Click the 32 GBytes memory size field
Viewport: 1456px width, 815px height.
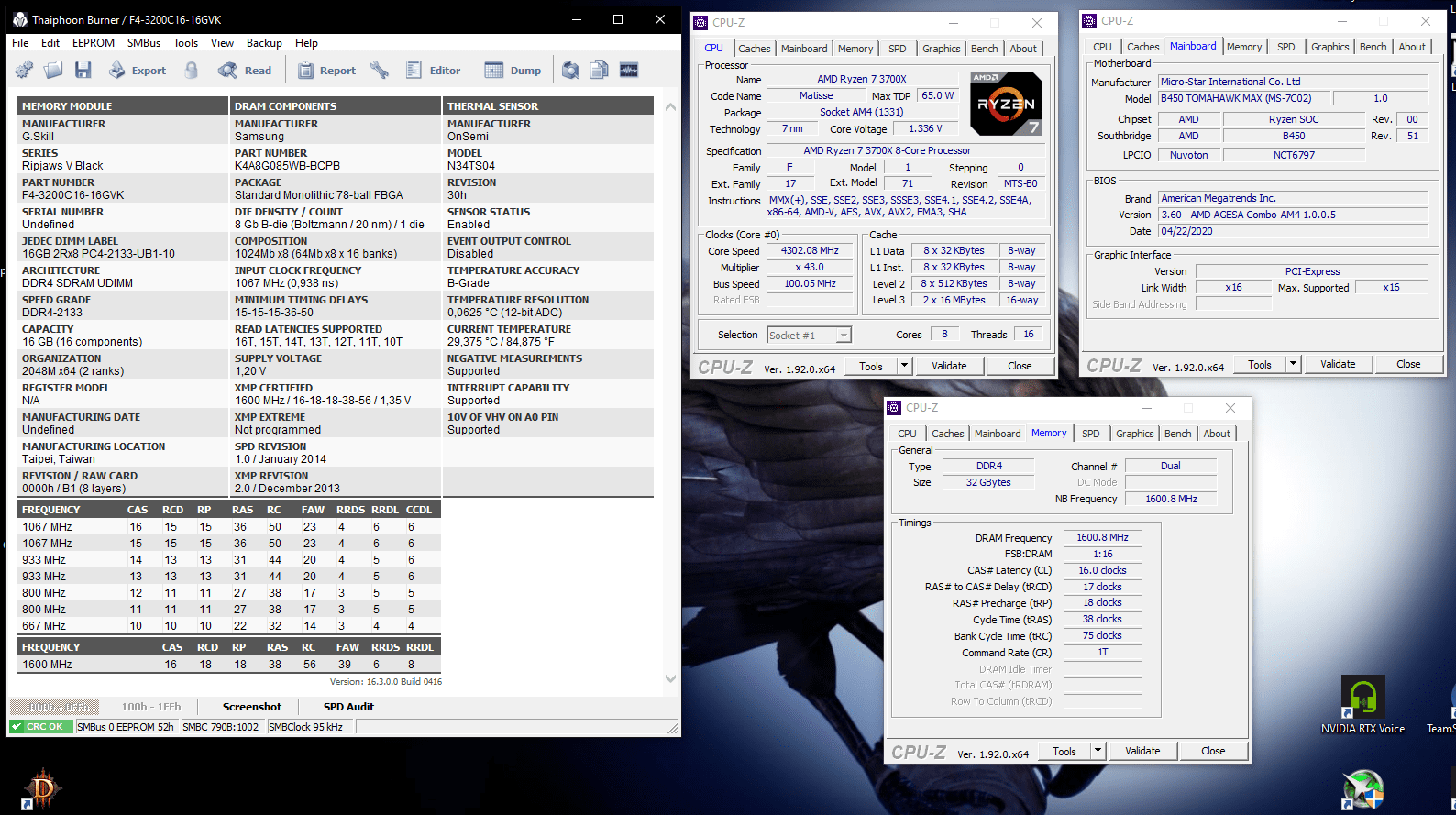(x=988, y=482)
